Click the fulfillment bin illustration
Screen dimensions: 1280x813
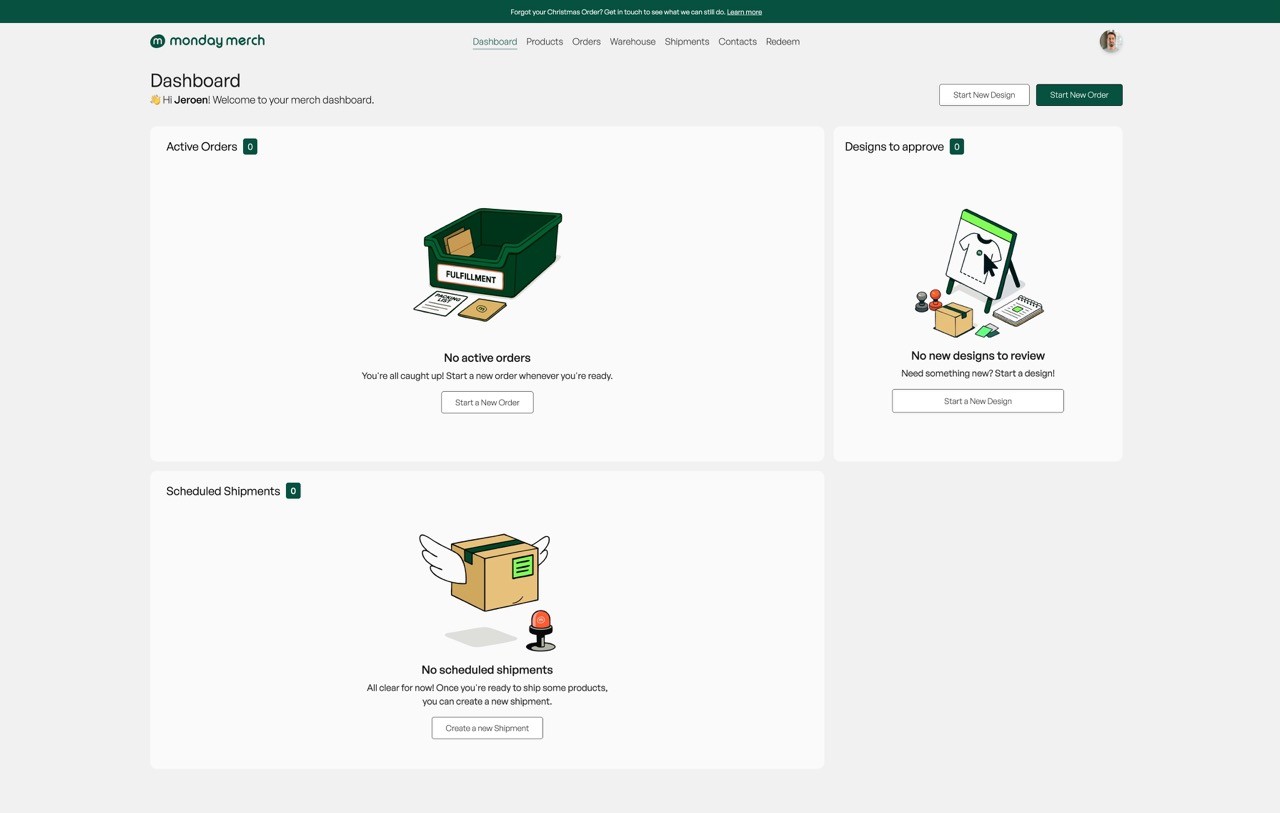[488, 265]
